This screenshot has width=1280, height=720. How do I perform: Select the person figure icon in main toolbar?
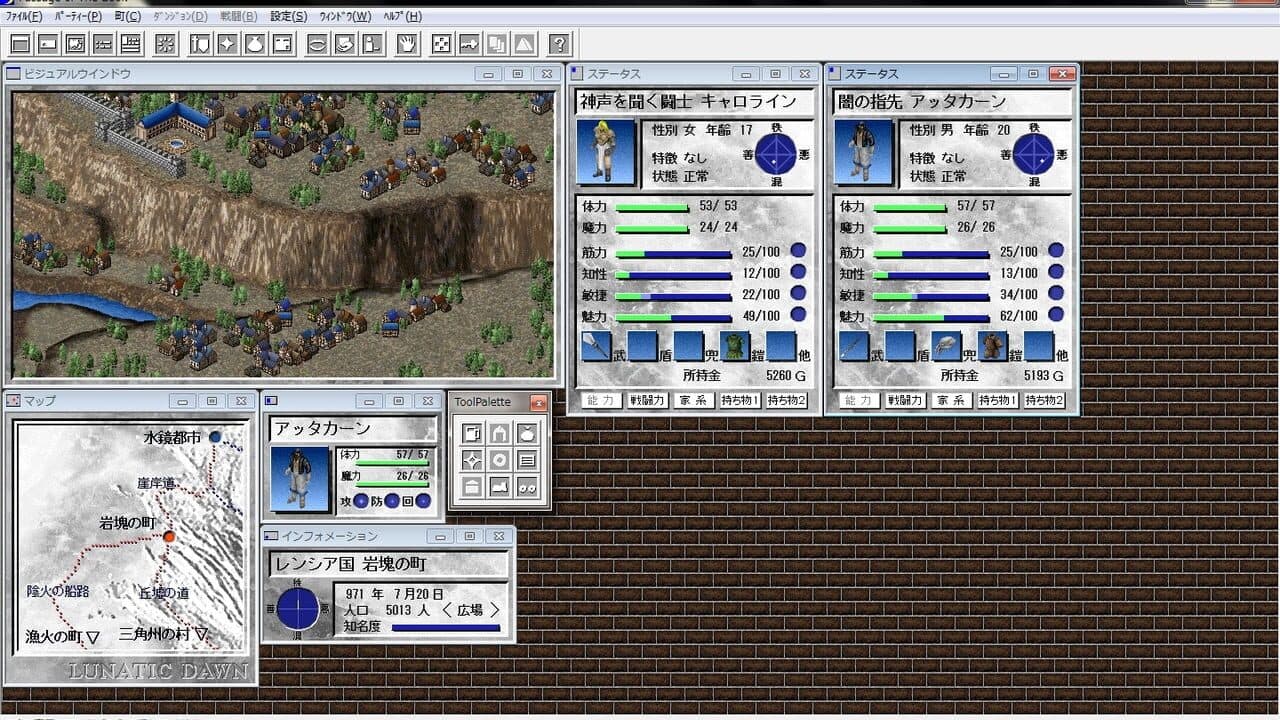[x=373, y=44]
